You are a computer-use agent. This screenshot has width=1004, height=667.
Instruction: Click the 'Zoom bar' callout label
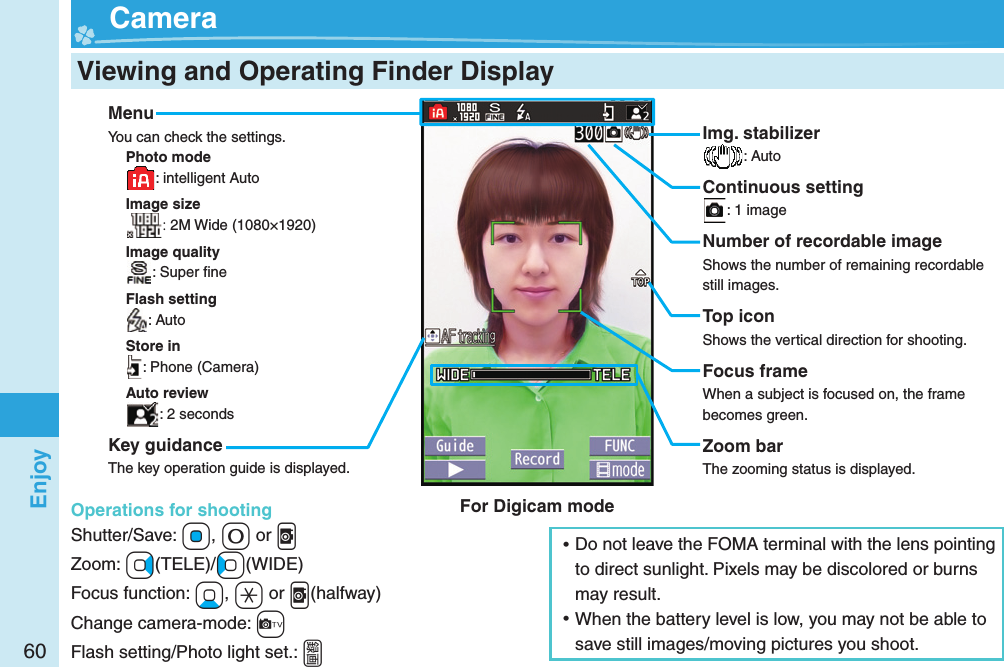tap(743, 446)
